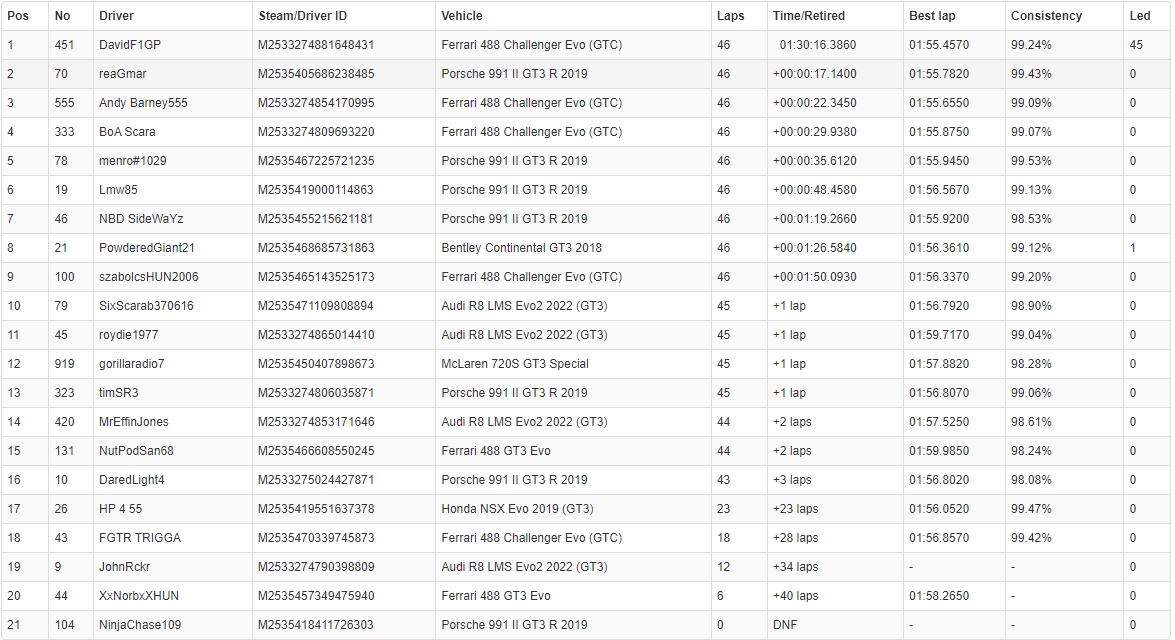Select driver name Andy Barney555
The image size is (1175, 640).
click(143, 103)
